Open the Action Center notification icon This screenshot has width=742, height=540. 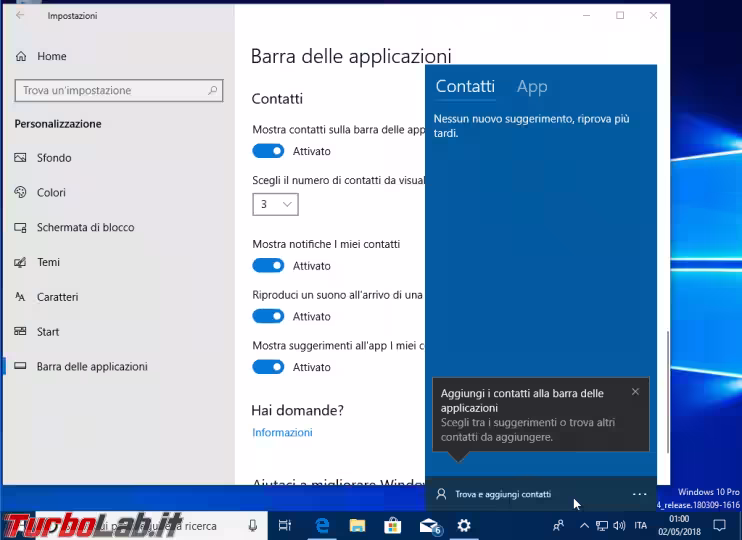(719, 525)
